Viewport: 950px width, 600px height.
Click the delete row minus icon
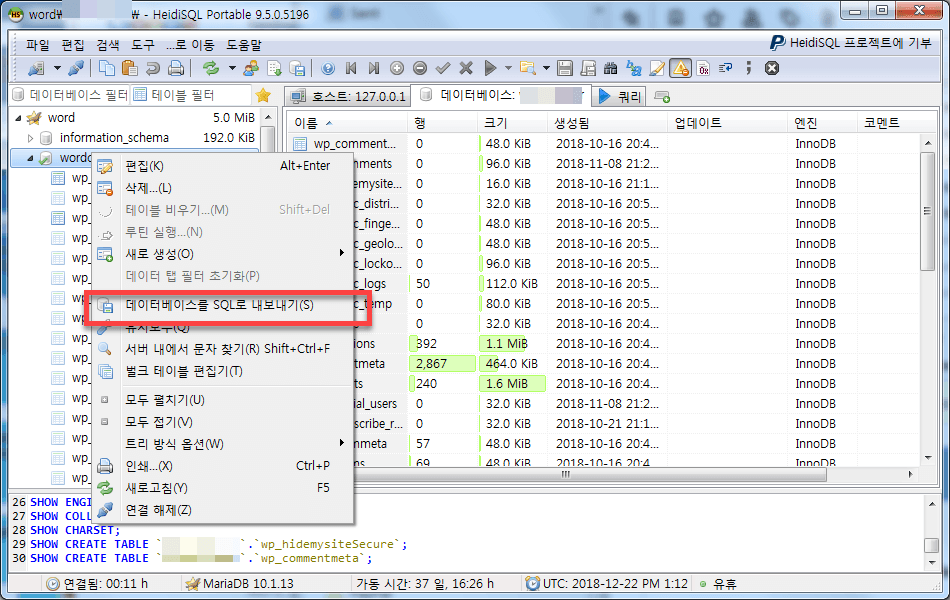(x=420, y=68)
